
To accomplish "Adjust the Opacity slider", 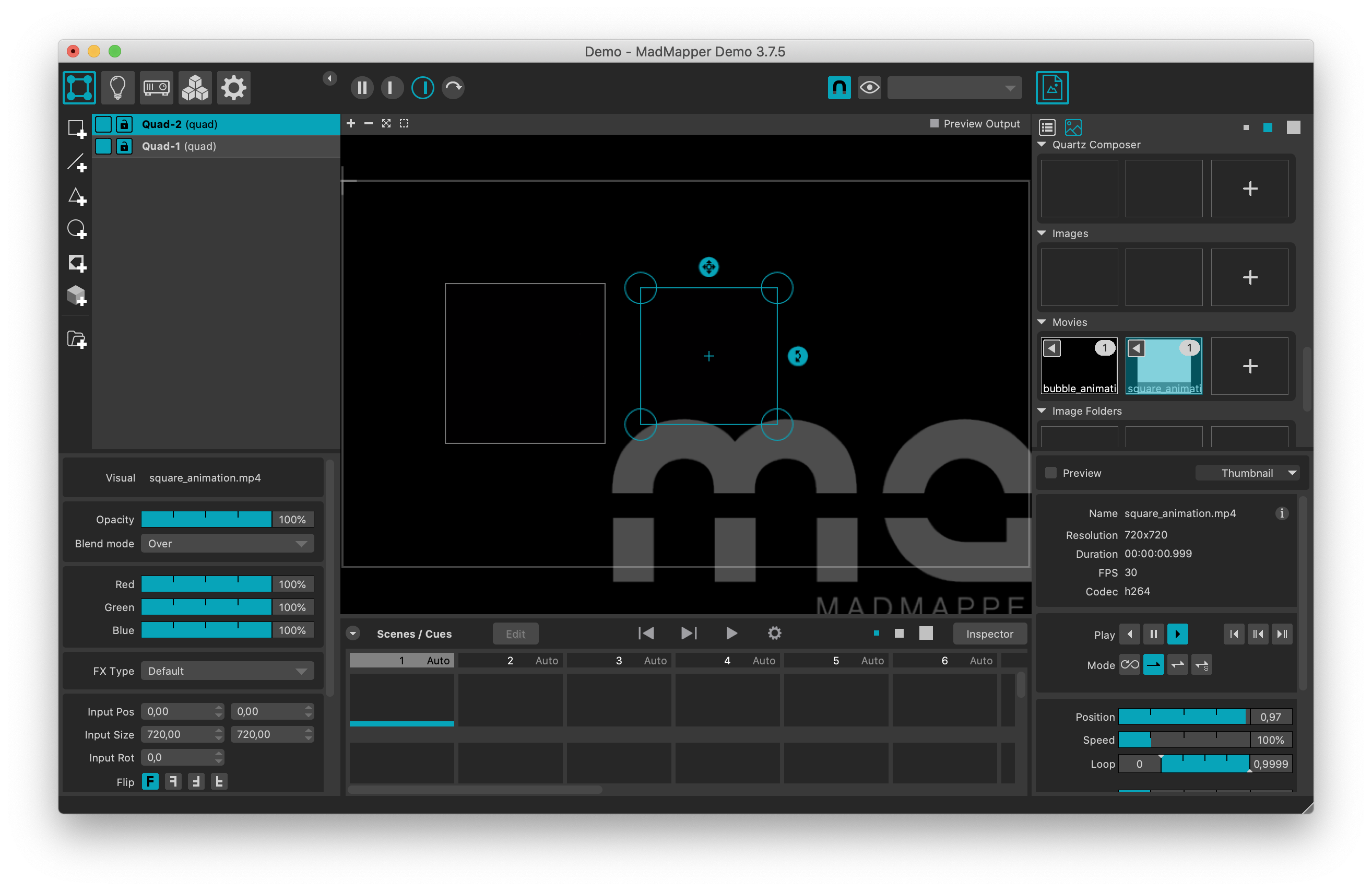I will click(x=206, y=520).
